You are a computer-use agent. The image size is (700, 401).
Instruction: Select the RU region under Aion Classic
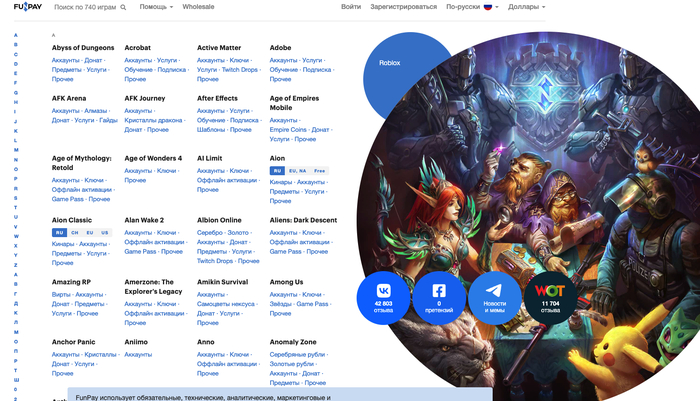click(x=59, y=232)
